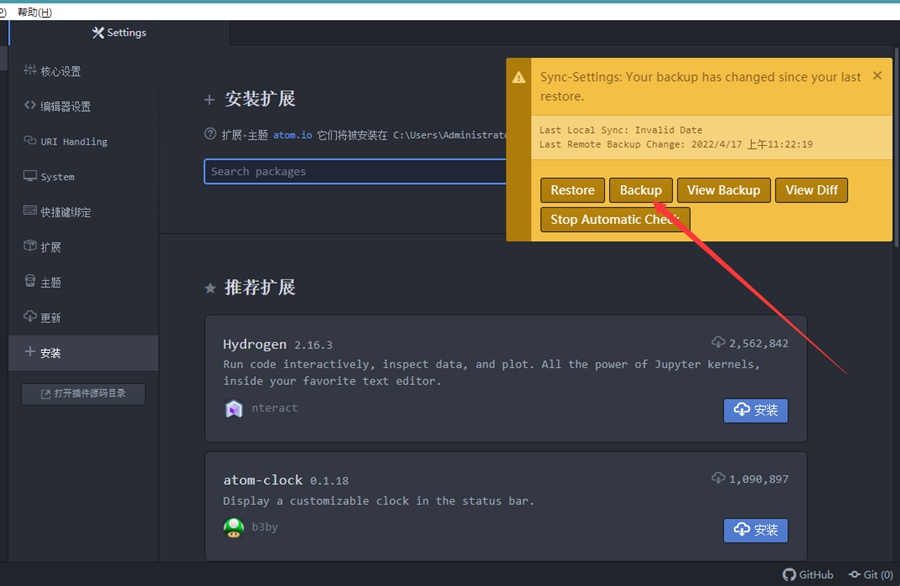Image resolution: width=900 pixels, height=586 pixels.
Task: Click the Search packages input field
Action: 355,172
